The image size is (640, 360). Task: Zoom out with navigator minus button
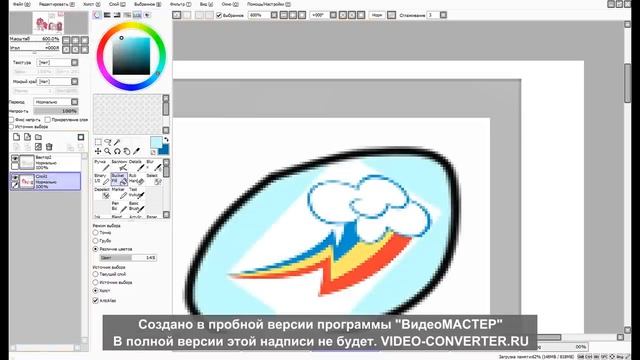(x=66, y=40)
